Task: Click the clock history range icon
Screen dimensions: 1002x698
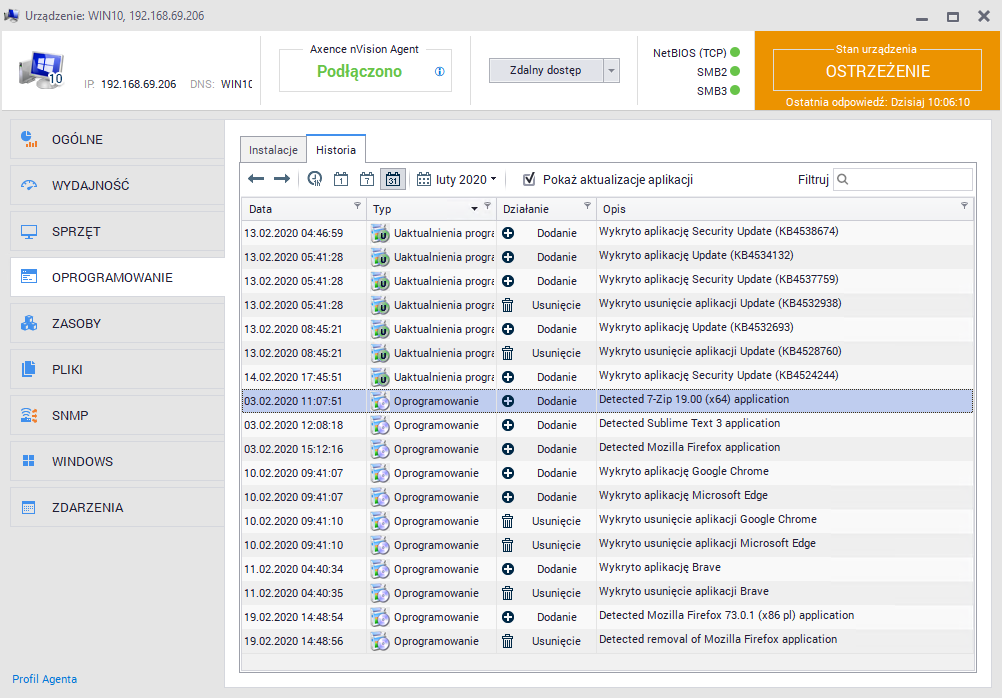Action: pos(315,180)
